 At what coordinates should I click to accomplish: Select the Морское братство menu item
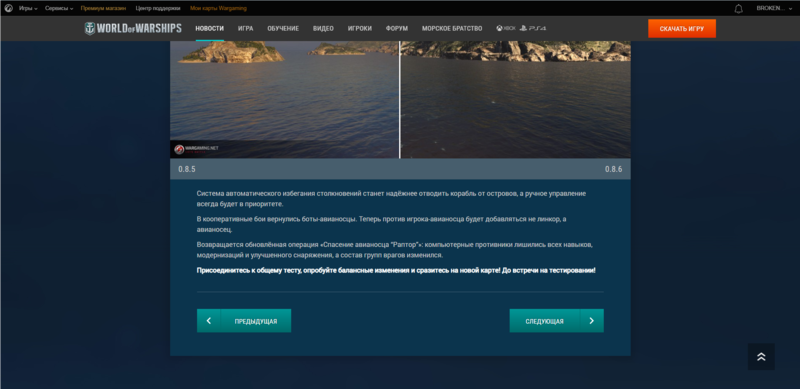coord(452,29)
